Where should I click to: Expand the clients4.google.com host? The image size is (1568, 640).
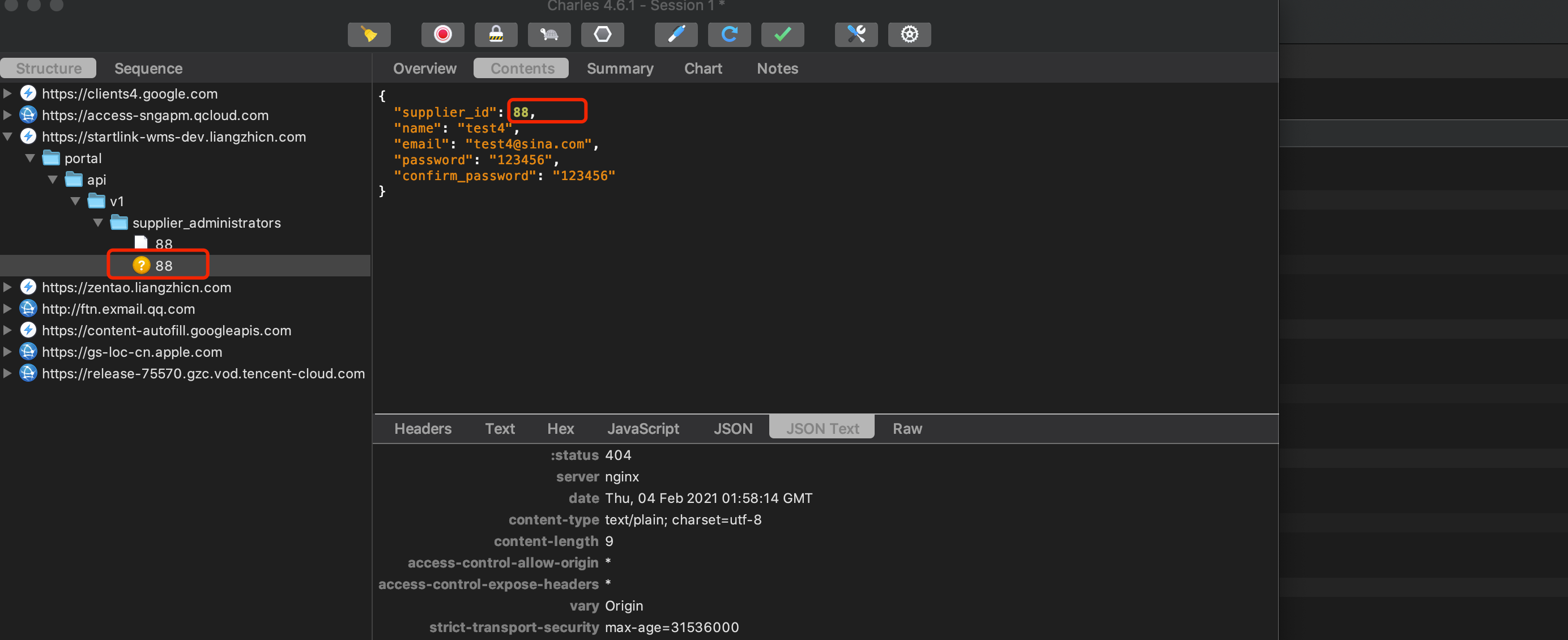coord(7,93)
